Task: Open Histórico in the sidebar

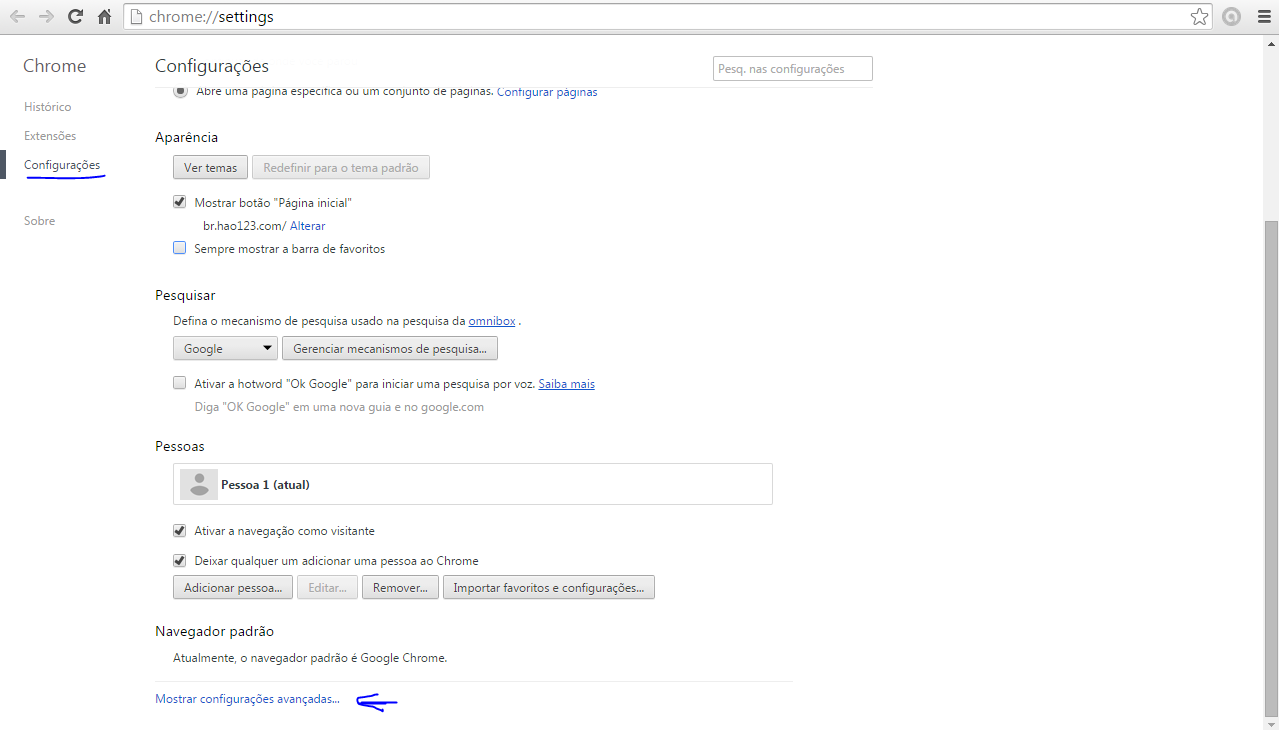Action: pyautogui.click(x=47, y=107)
